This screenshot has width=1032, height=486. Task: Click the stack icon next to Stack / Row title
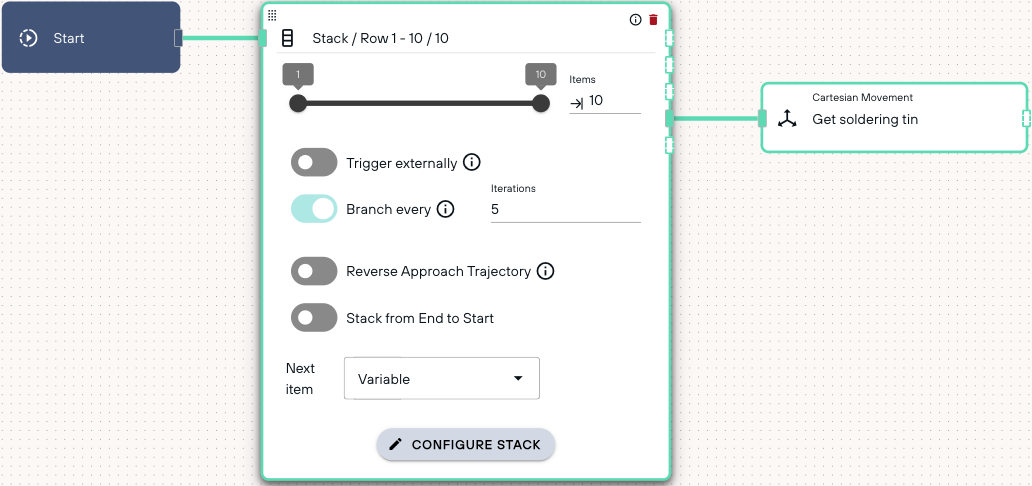pyautogui.click(x=287, y=38)
